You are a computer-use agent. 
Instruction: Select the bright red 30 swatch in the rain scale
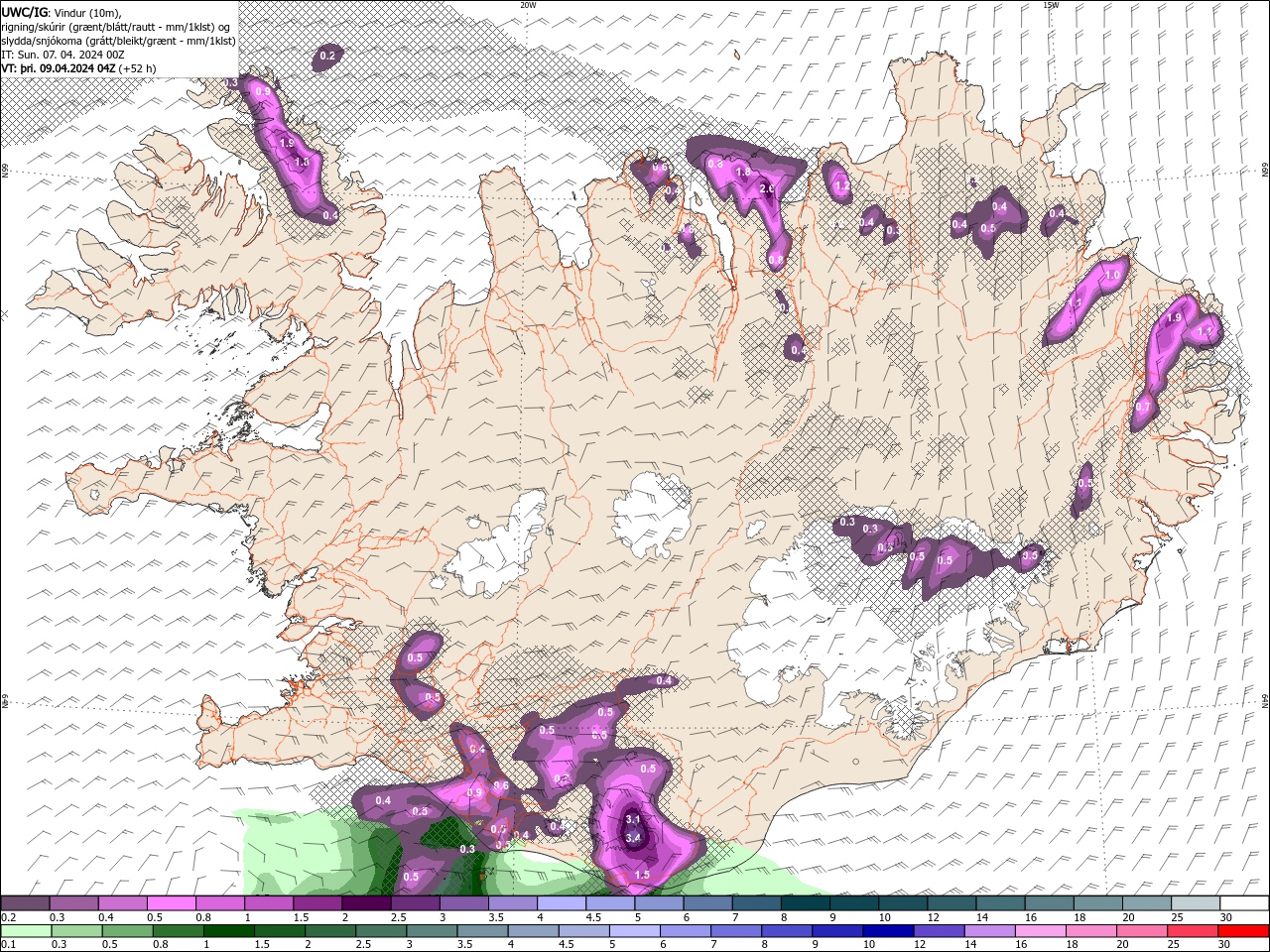[x=1243, y=931]
